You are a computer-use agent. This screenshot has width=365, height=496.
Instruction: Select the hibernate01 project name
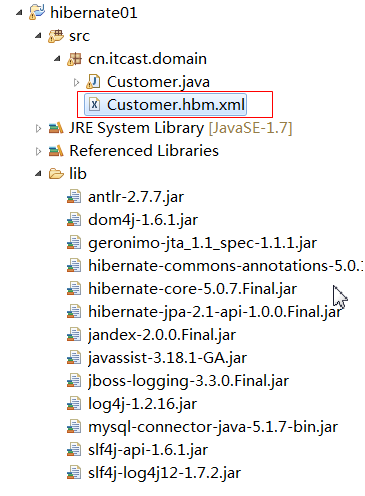[94, 13]
